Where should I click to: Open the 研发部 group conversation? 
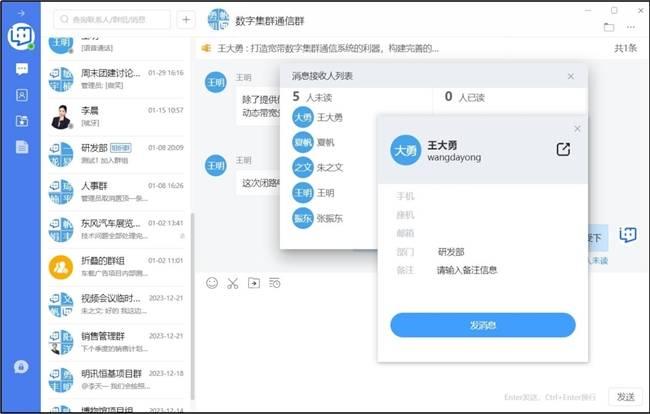(x=116, y=154)
